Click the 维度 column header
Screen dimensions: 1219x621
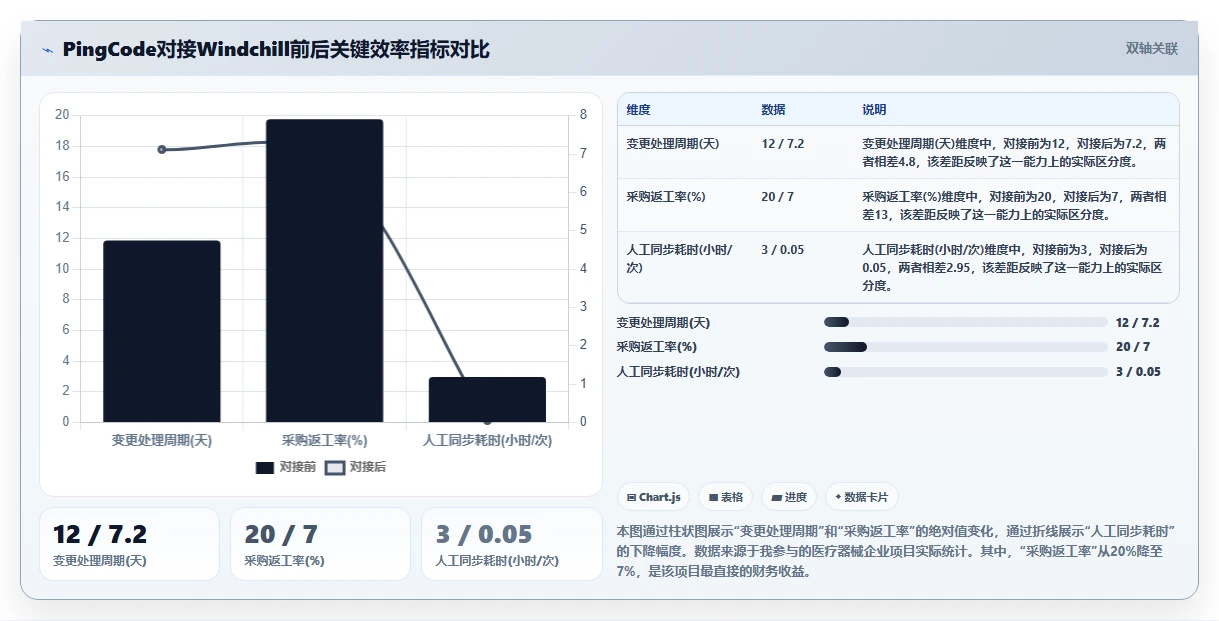pyautogui.click(x=639, y=110)
